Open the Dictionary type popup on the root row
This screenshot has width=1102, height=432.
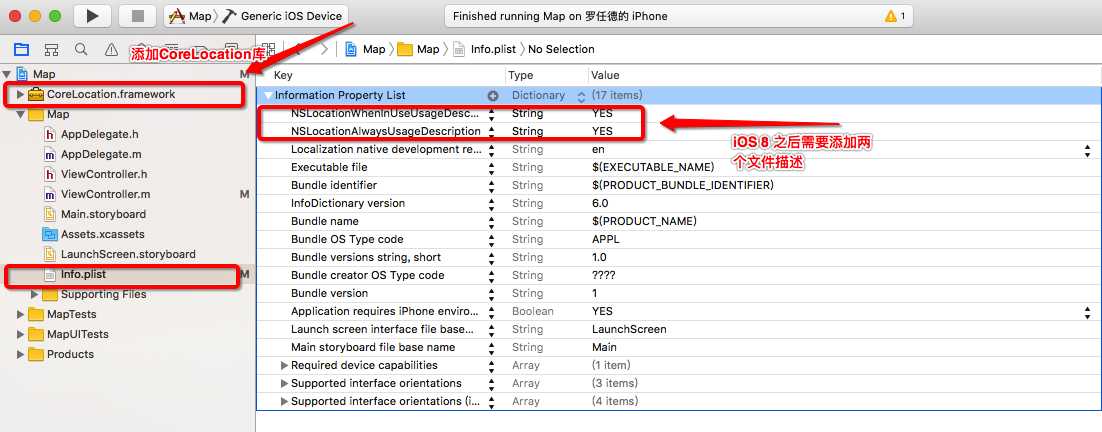click(581, 96)
